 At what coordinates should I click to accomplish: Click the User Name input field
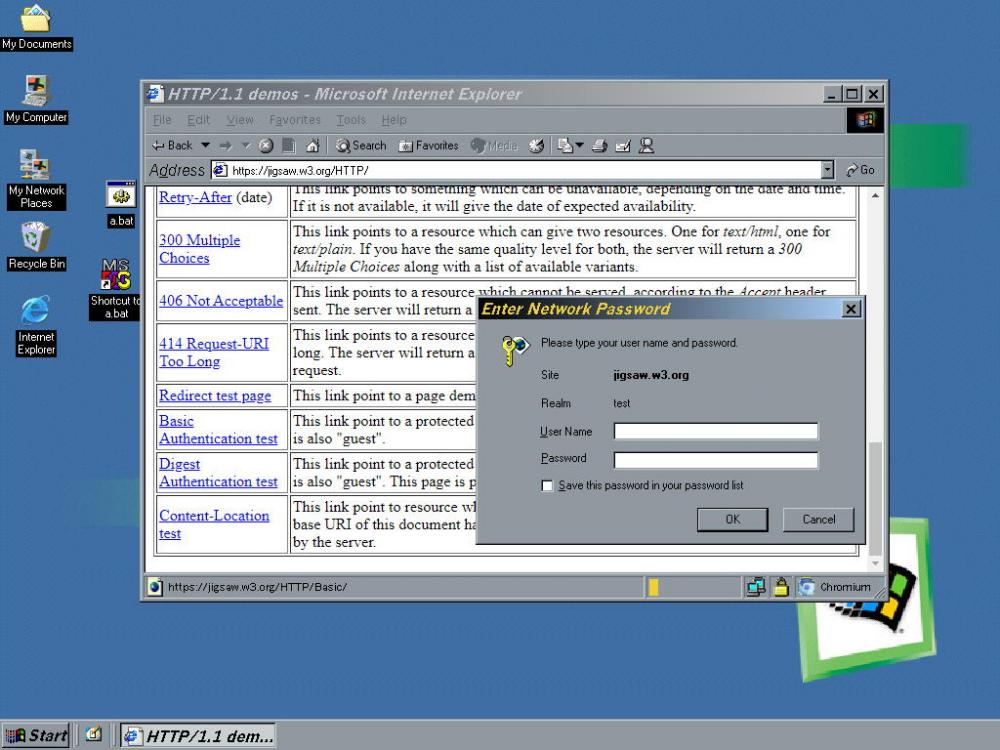715,432
